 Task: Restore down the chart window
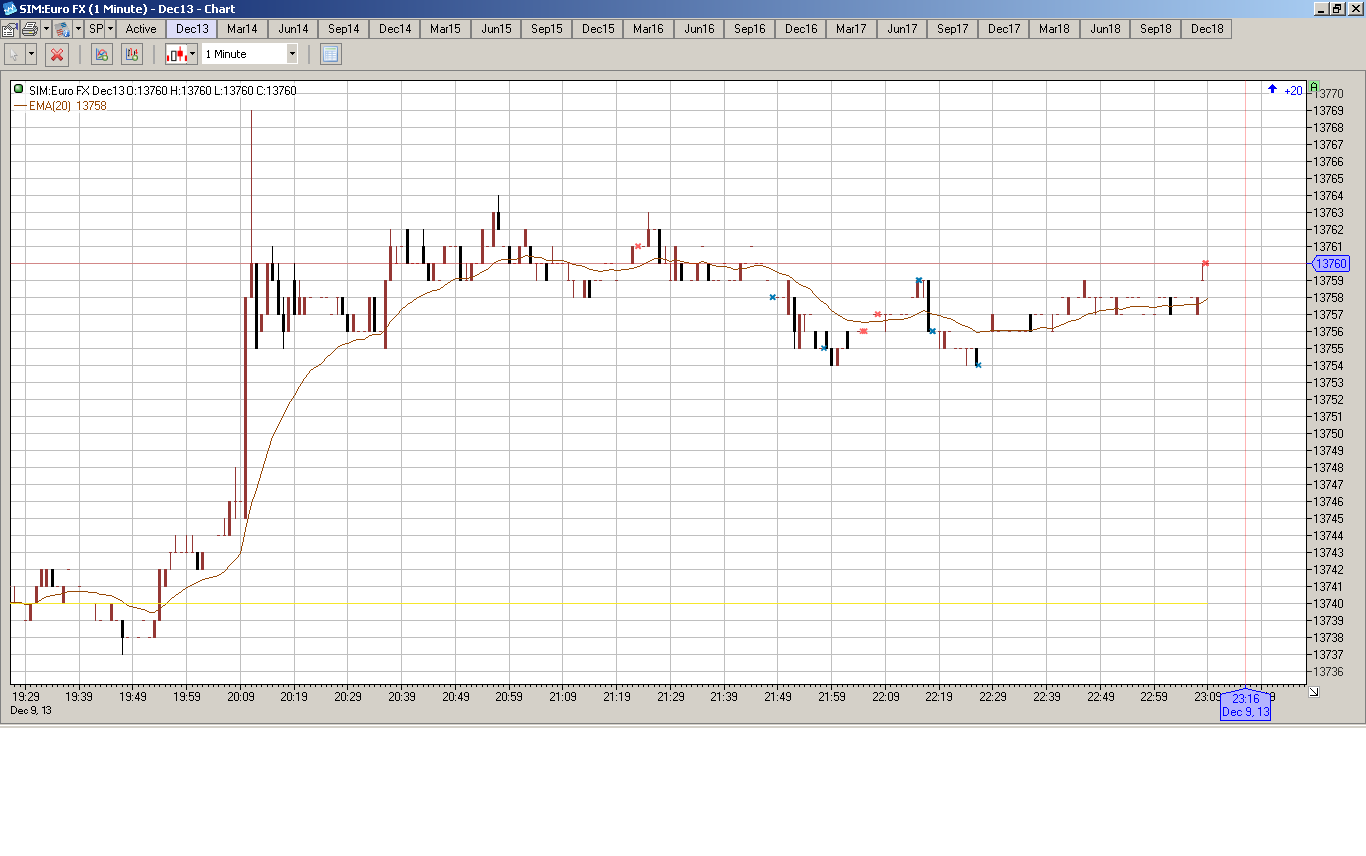1337,9
